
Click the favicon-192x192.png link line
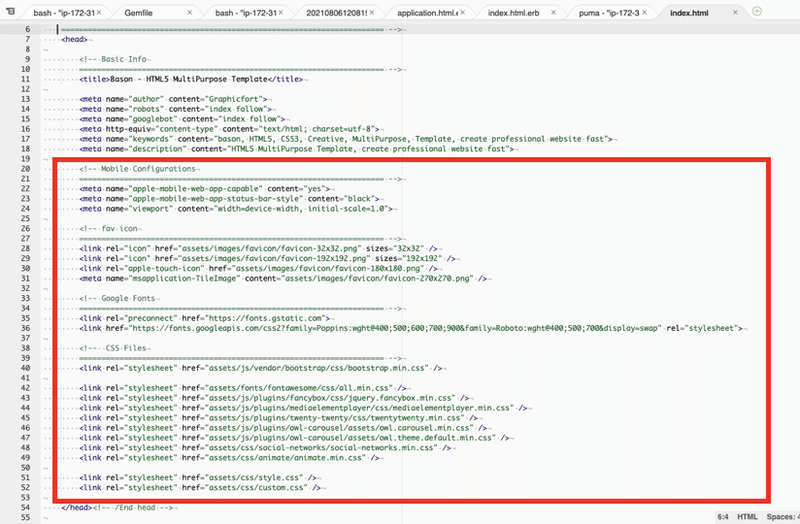pyautogui.click(x=265, y=259)
